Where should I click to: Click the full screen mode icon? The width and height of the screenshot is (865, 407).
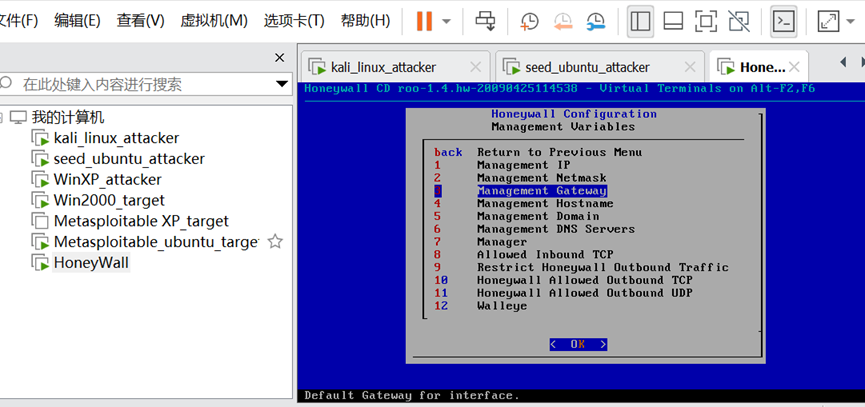706,21
